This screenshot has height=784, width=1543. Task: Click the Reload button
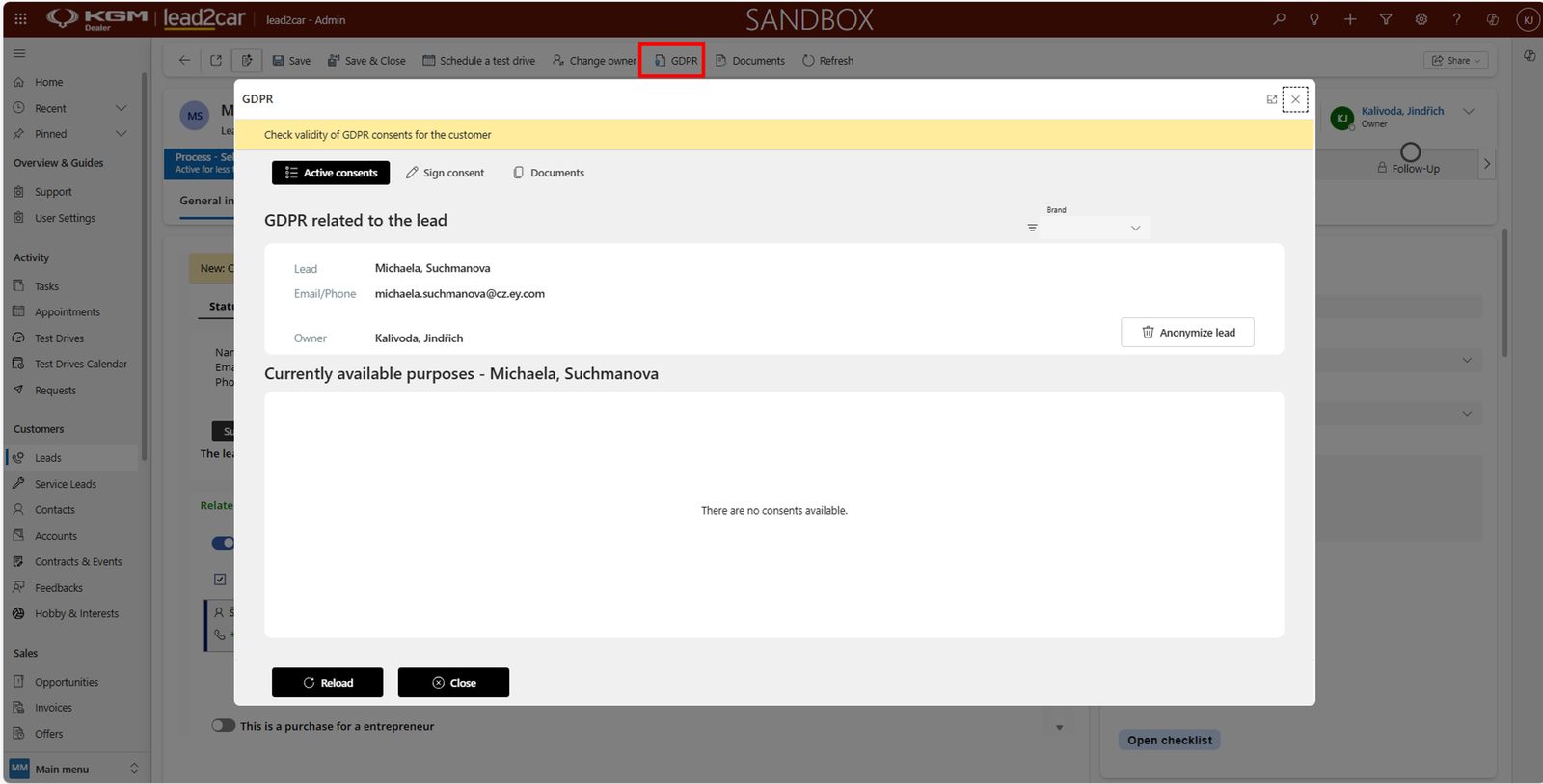pyautogui.click(x=327, y=683)
